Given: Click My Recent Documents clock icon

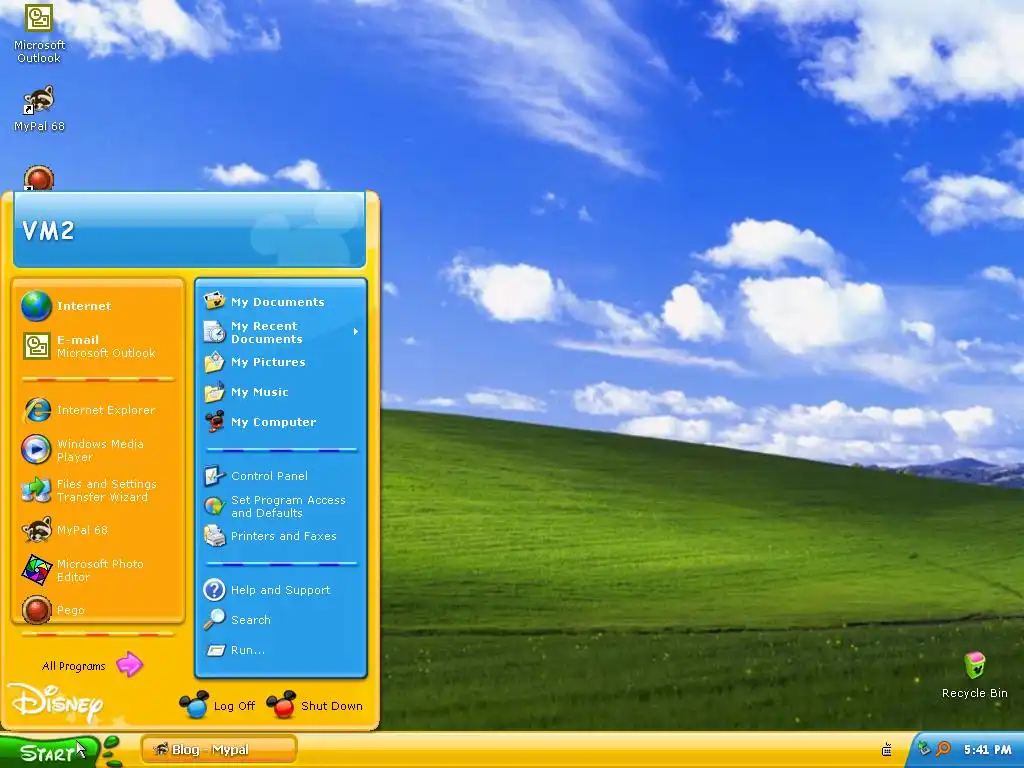Looking at the screenshot, I should pos(214,332).
